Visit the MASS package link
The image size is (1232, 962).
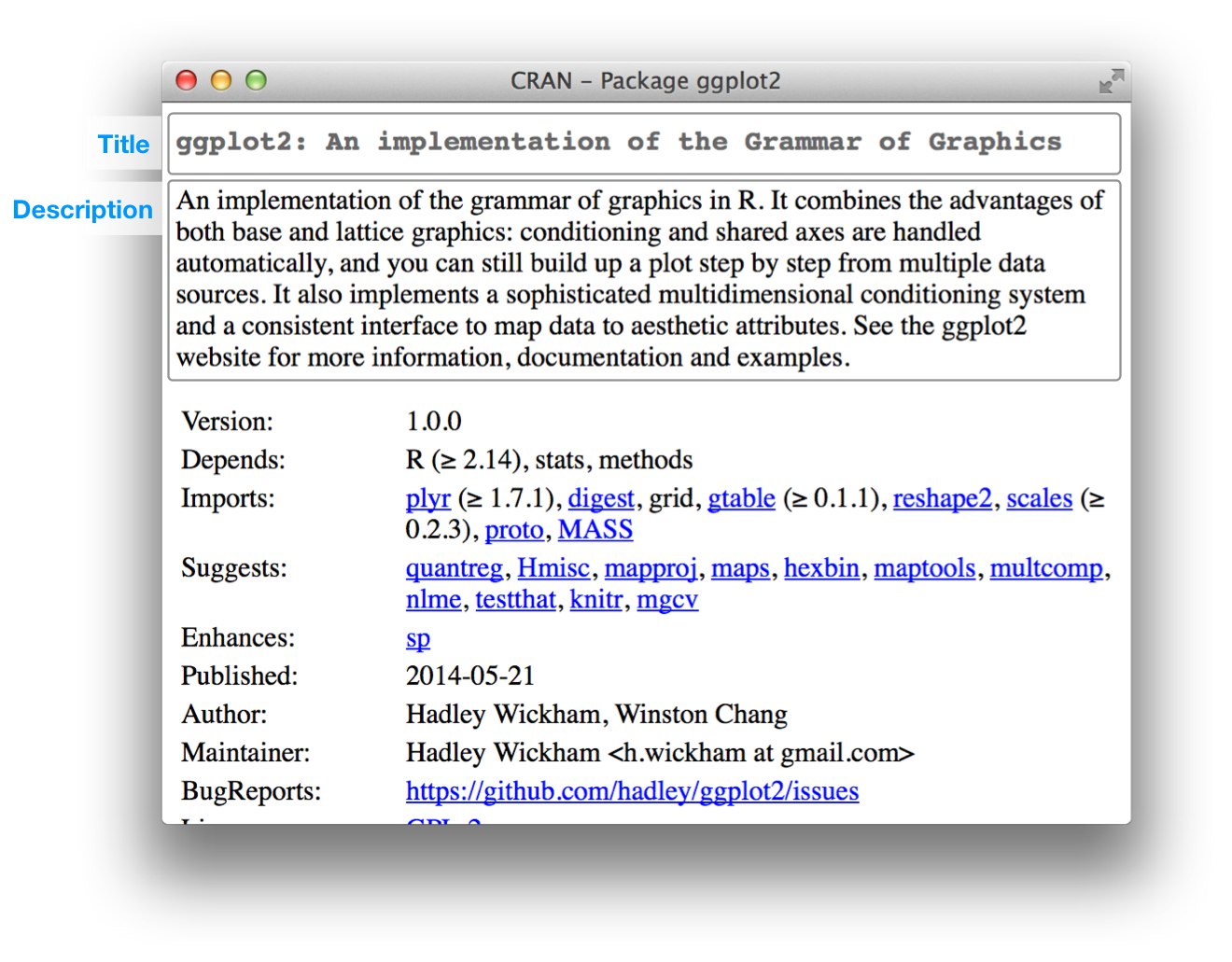[595, 530]
